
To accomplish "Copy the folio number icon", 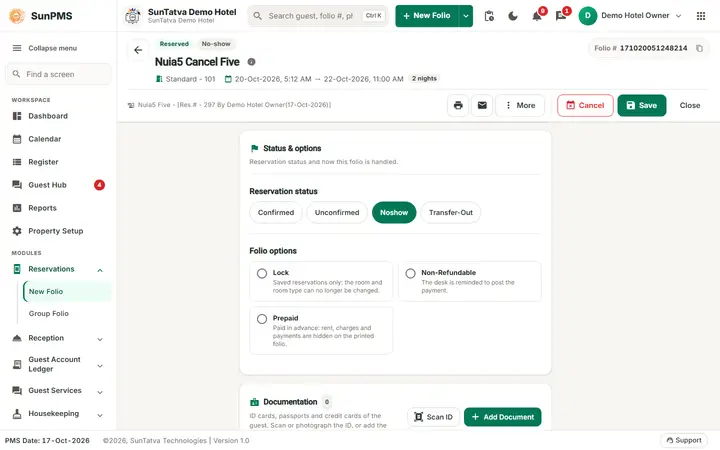I will pos(699,48).
